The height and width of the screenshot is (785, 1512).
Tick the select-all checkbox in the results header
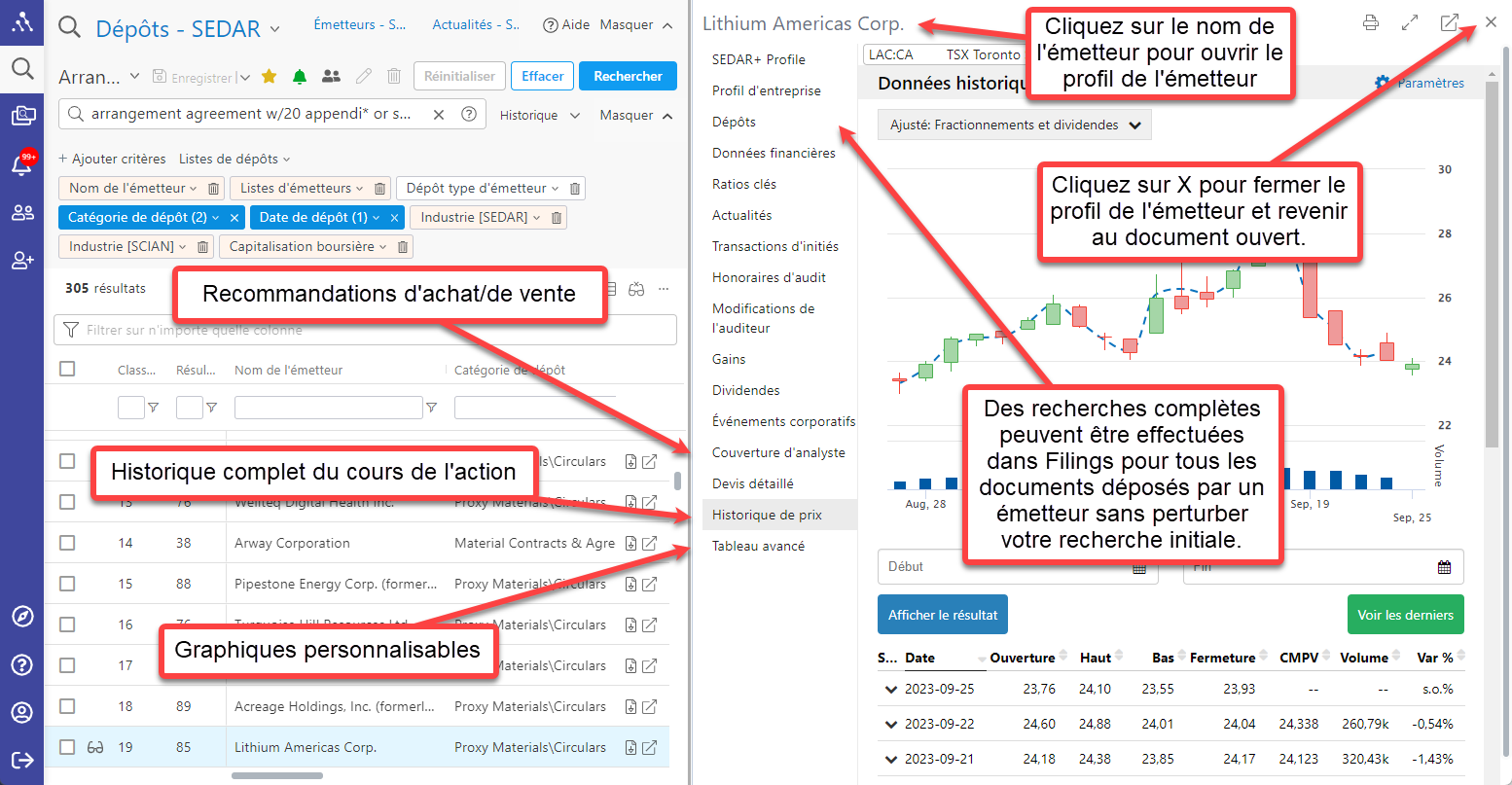(x=67, y=369)
